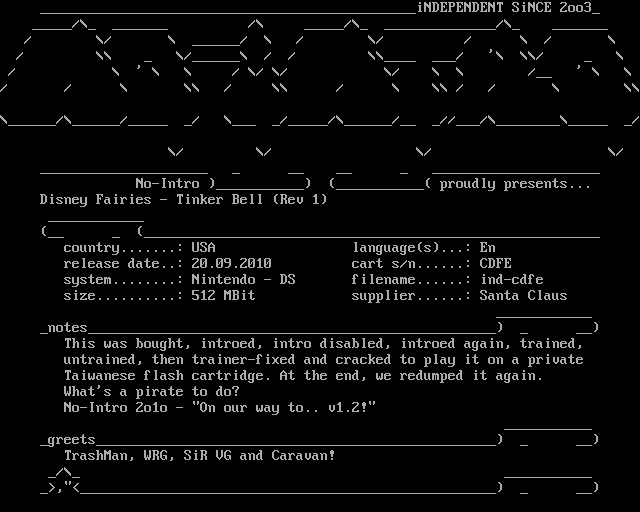
Task: Click the 'proudly presents...' text
Action: [x=515, y=184]
